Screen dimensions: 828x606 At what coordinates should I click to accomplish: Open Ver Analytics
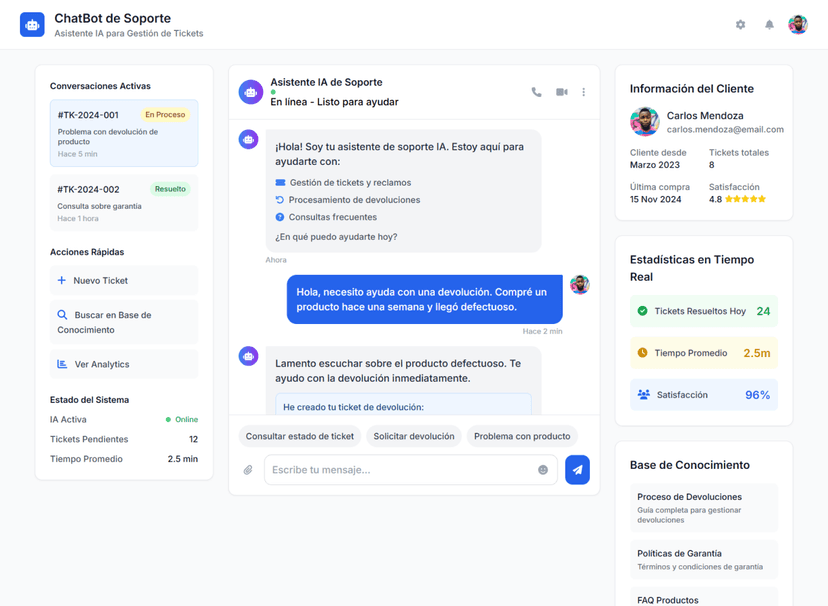(x=124, y=364)
